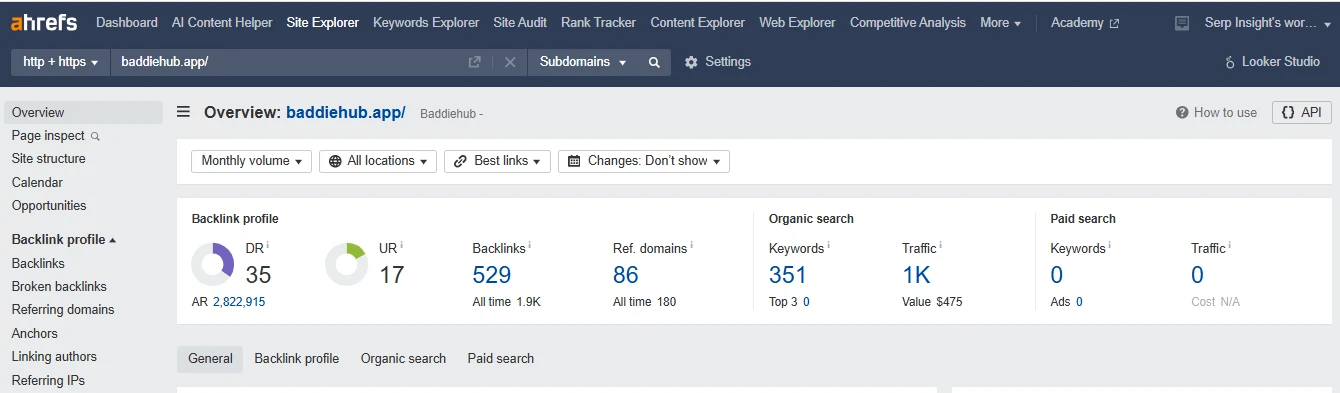The width and height of the screenshot is (1340, 393).
Task: Click the UR donut chart
Action: point(346,264)
